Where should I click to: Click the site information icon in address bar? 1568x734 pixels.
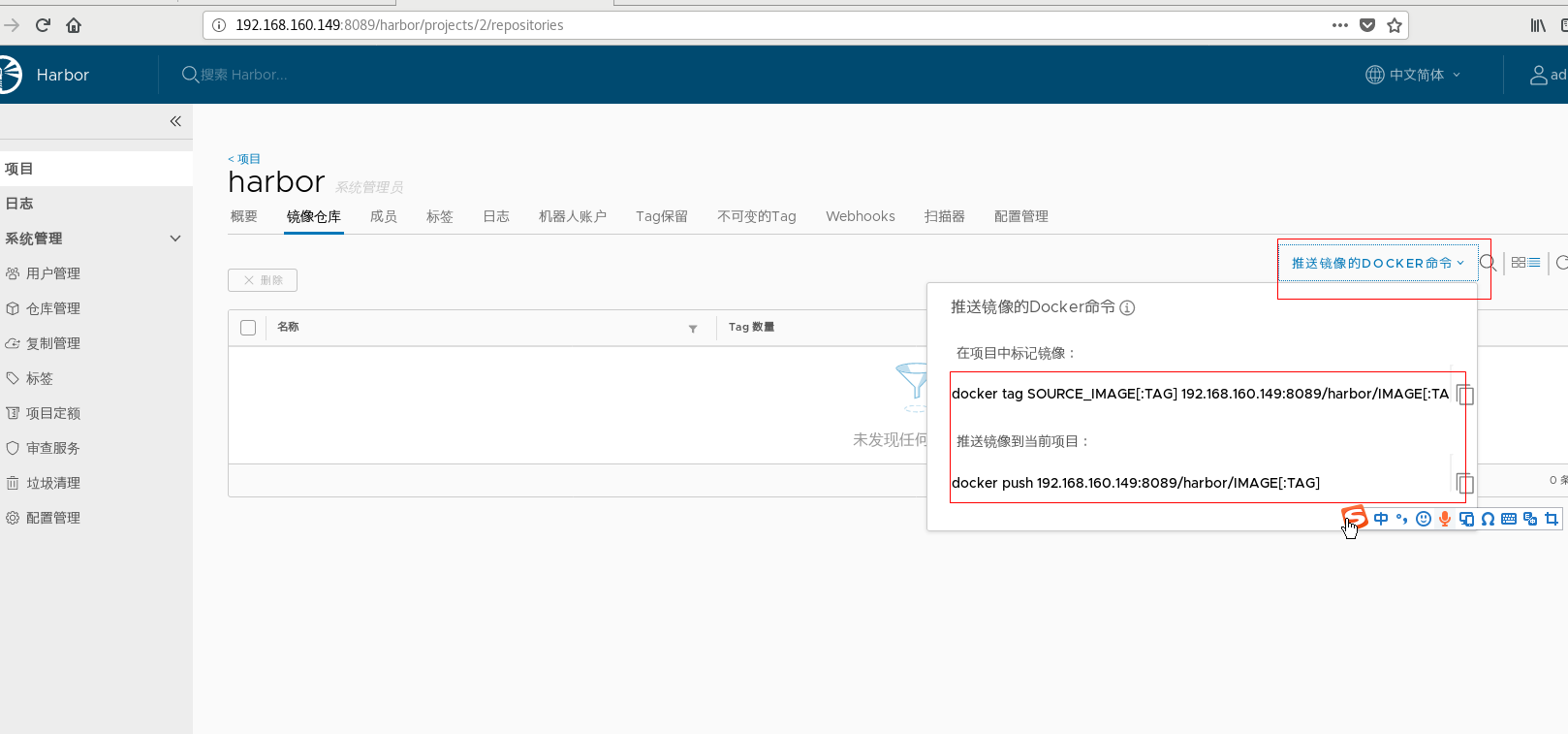pyautogui.click(x=219, y=25)
